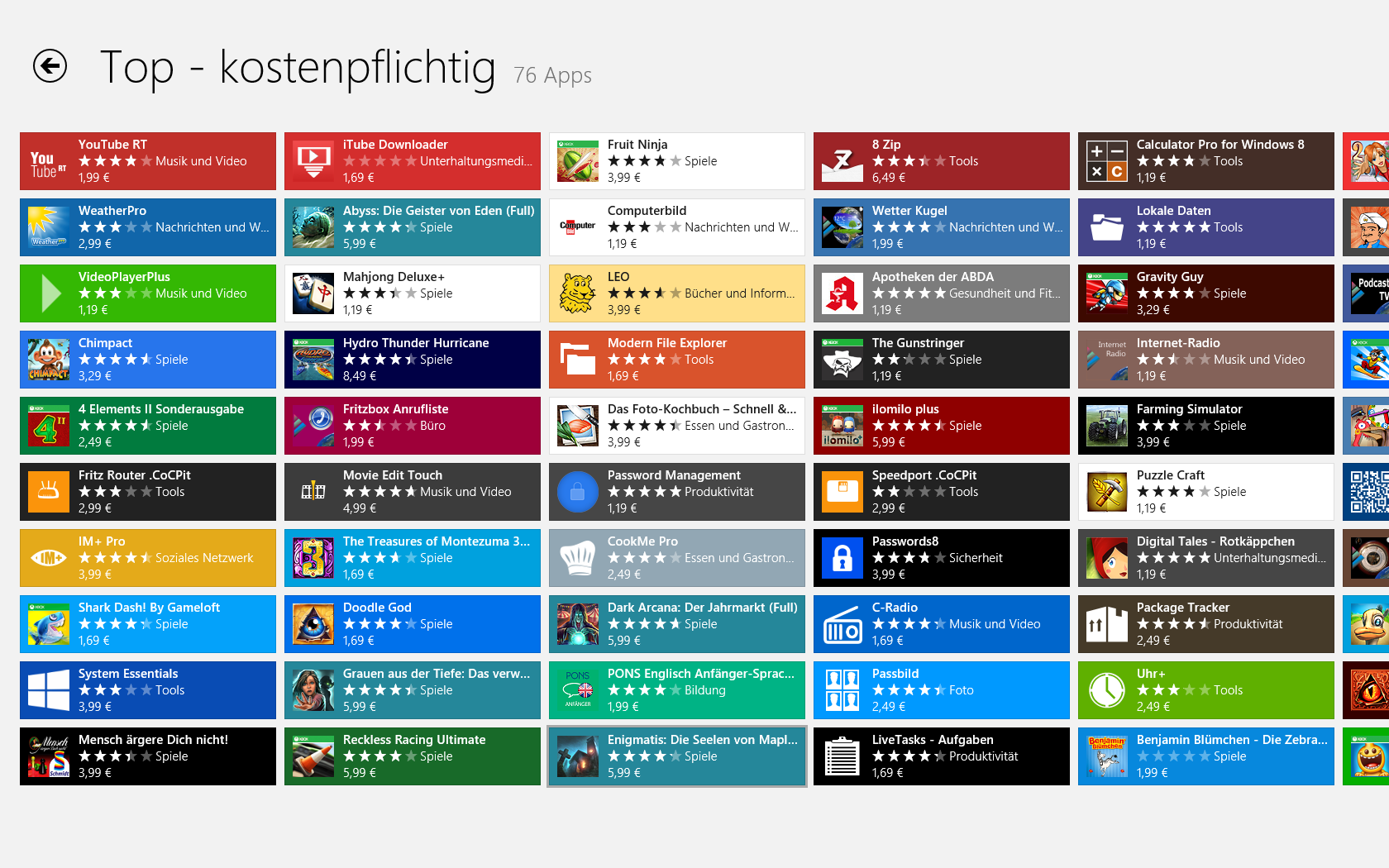Click the Benjamin Blümchen title

click(1232, 740)
